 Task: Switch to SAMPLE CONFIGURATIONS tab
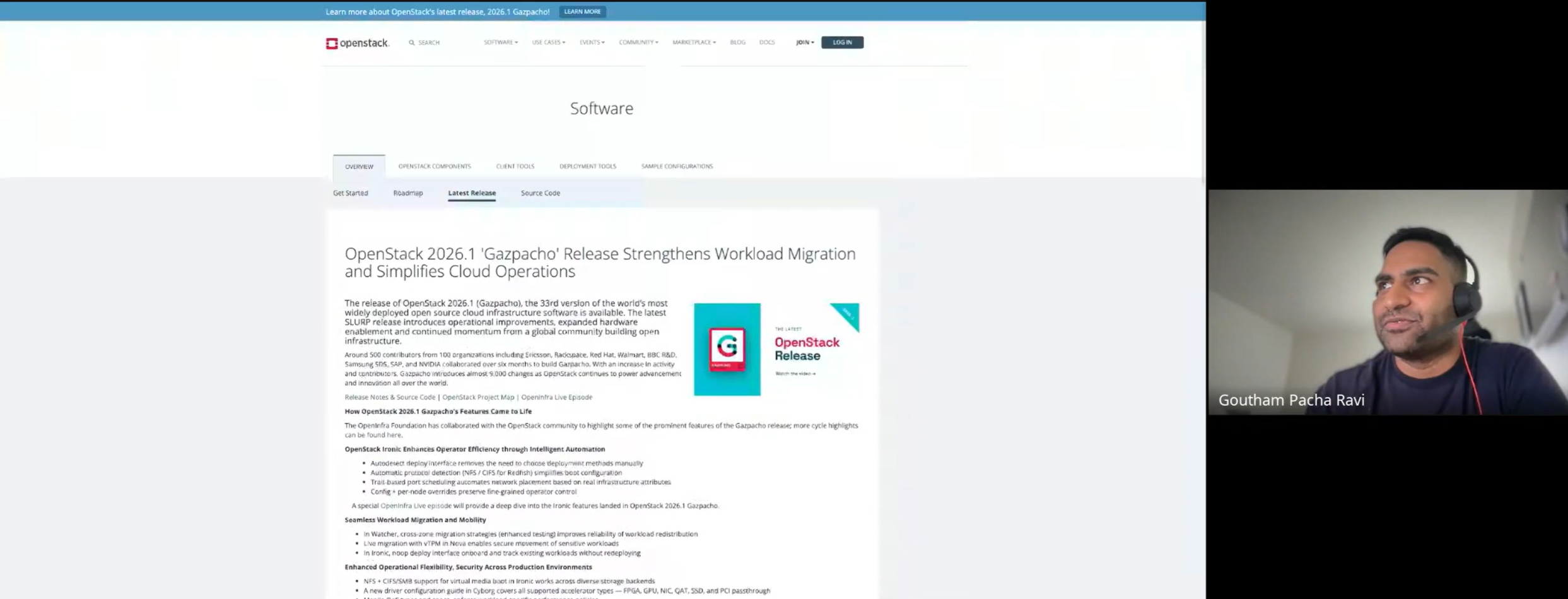pyautogui.click(x=677, y=166)
